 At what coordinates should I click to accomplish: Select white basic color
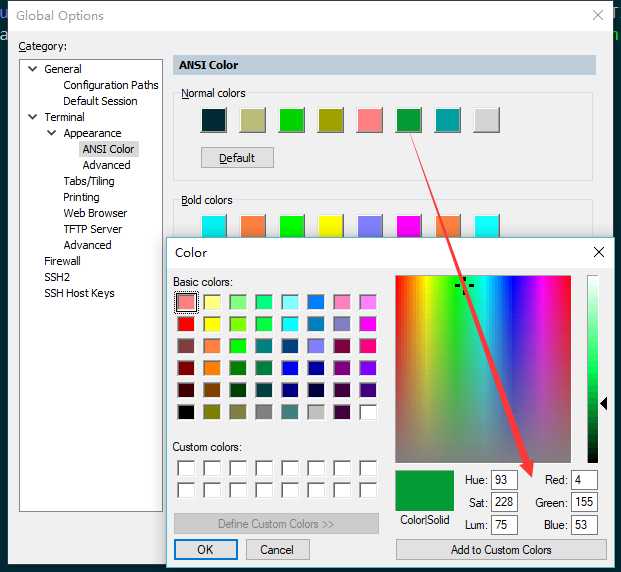(368, 412)
